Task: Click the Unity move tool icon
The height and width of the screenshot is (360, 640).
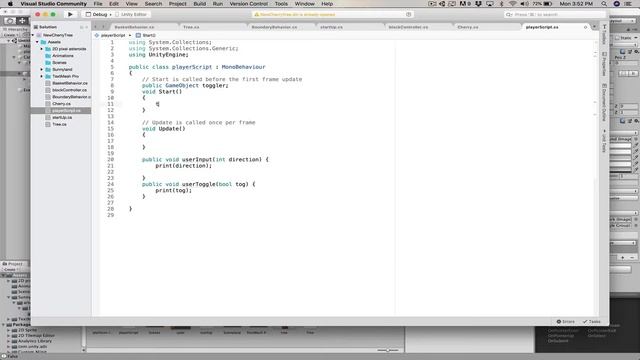Action: point(22,20)
